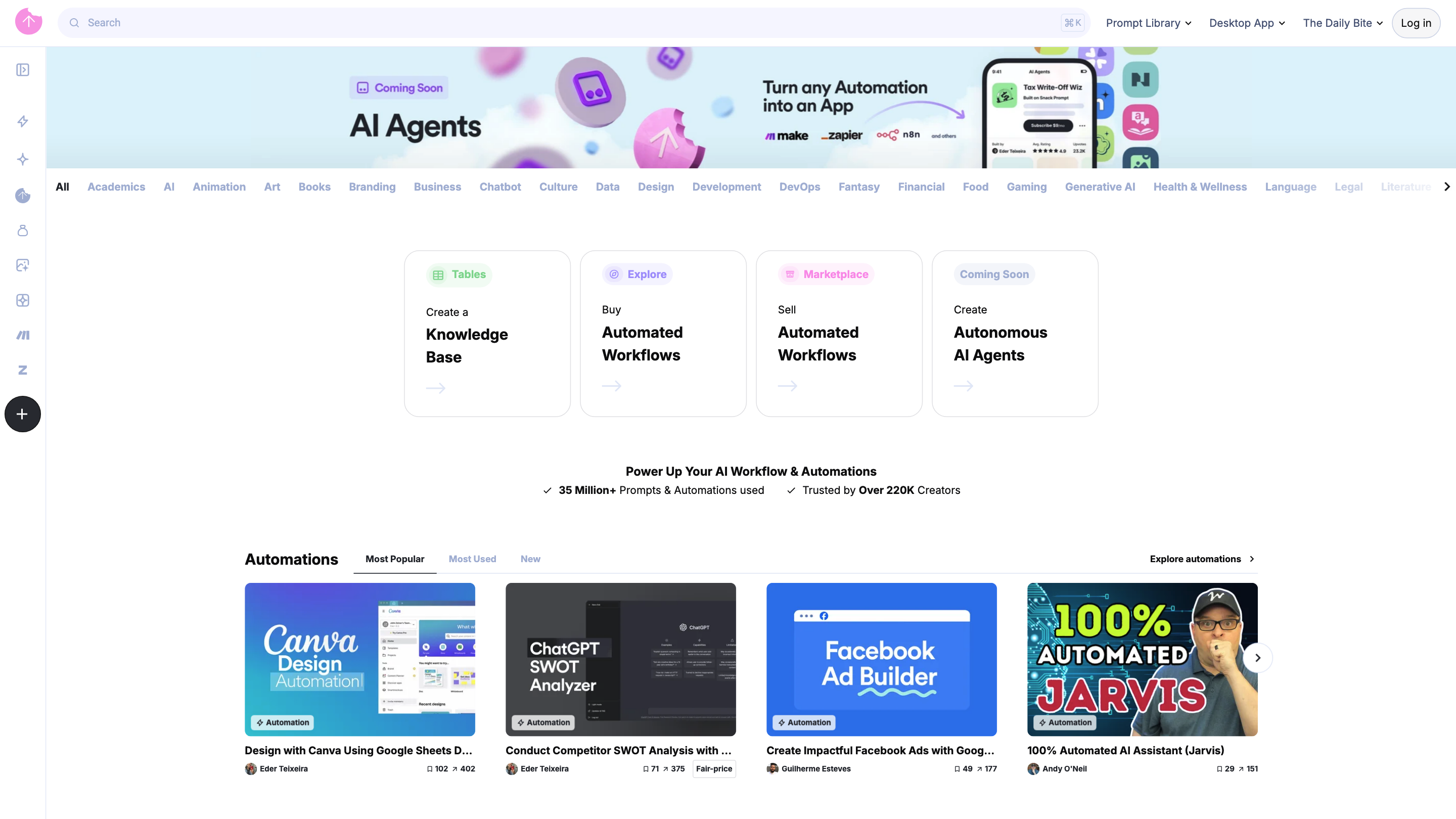Image resolution: width=1456 pixels, height=819 pixels.
Task: Click the Log in button
Action: click(x=1416, y=23)
